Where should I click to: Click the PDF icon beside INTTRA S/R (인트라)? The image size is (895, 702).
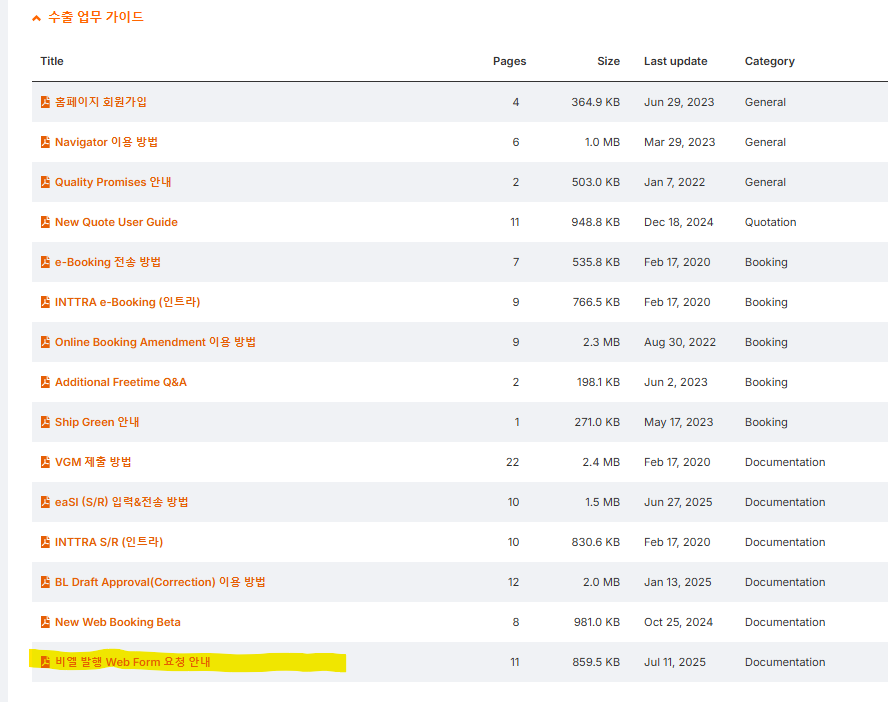(x=45, y=541)
